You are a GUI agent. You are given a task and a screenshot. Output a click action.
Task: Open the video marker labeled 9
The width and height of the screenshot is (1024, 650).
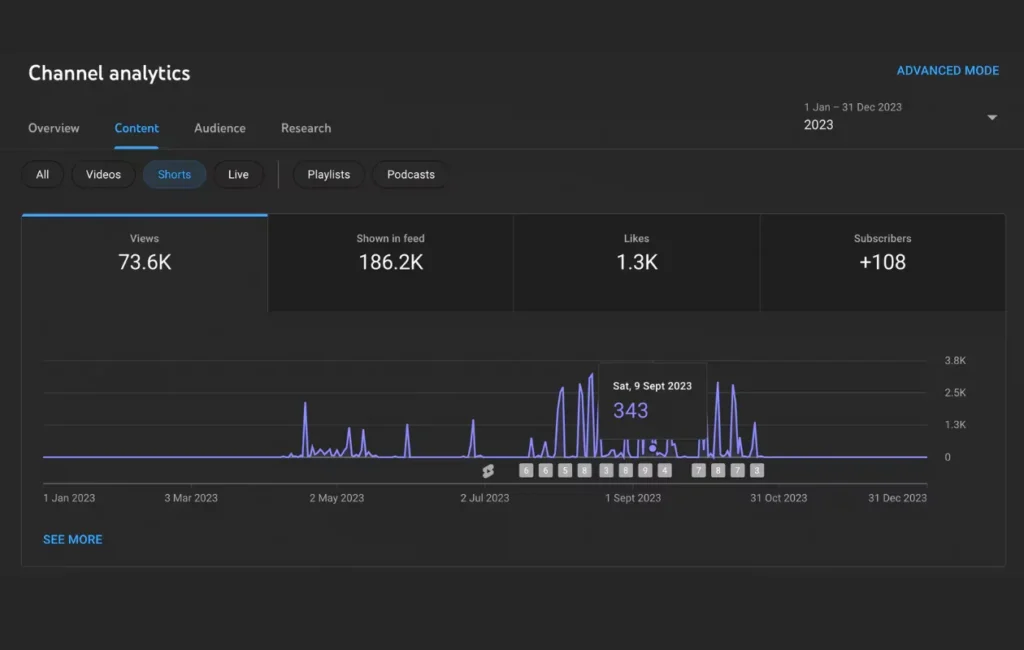pos(645,470)
